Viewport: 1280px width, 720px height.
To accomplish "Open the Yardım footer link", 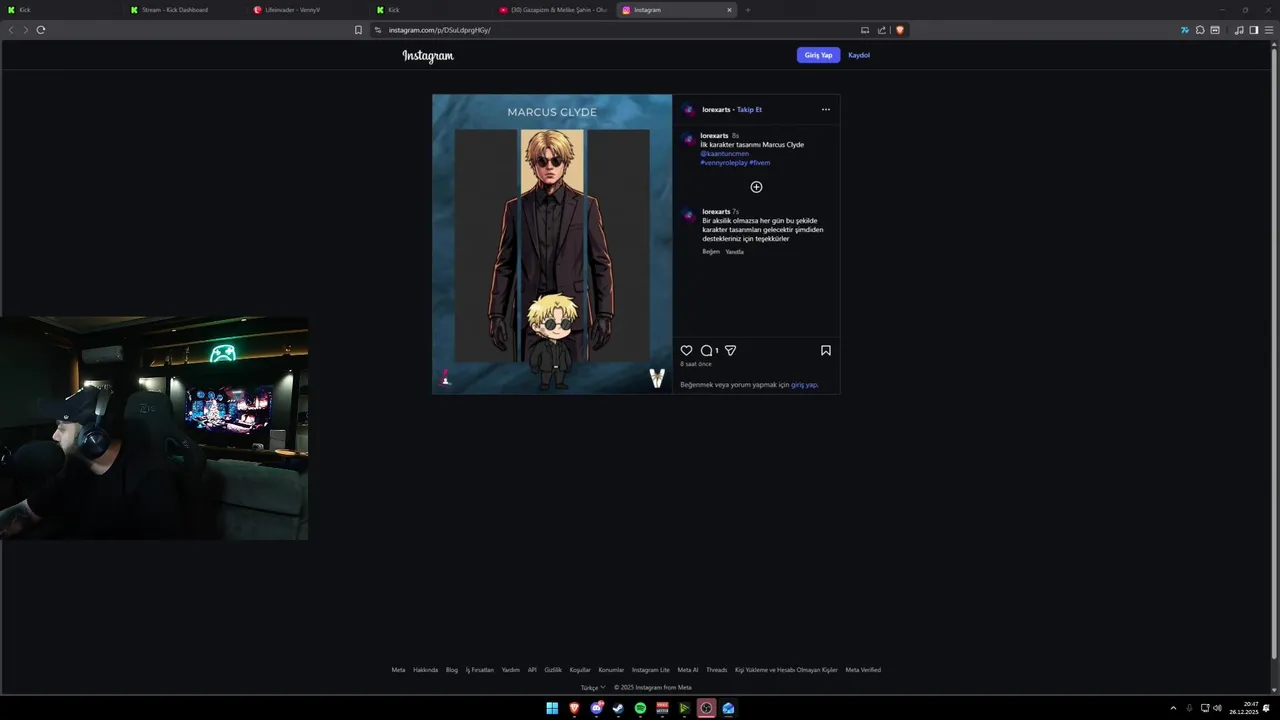I will 511,670.
